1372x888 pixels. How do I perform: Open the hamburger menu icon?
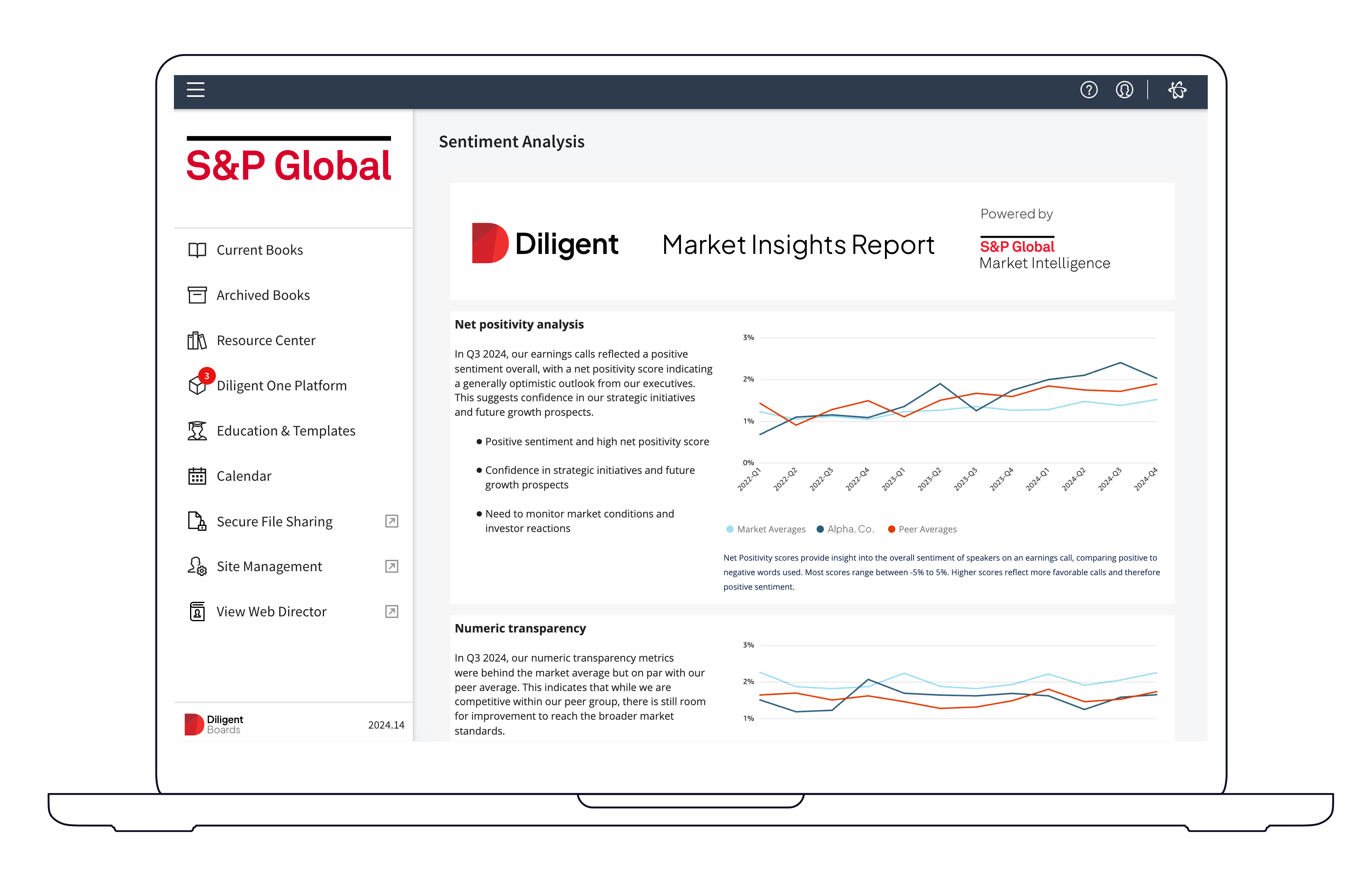click(195, 90)
